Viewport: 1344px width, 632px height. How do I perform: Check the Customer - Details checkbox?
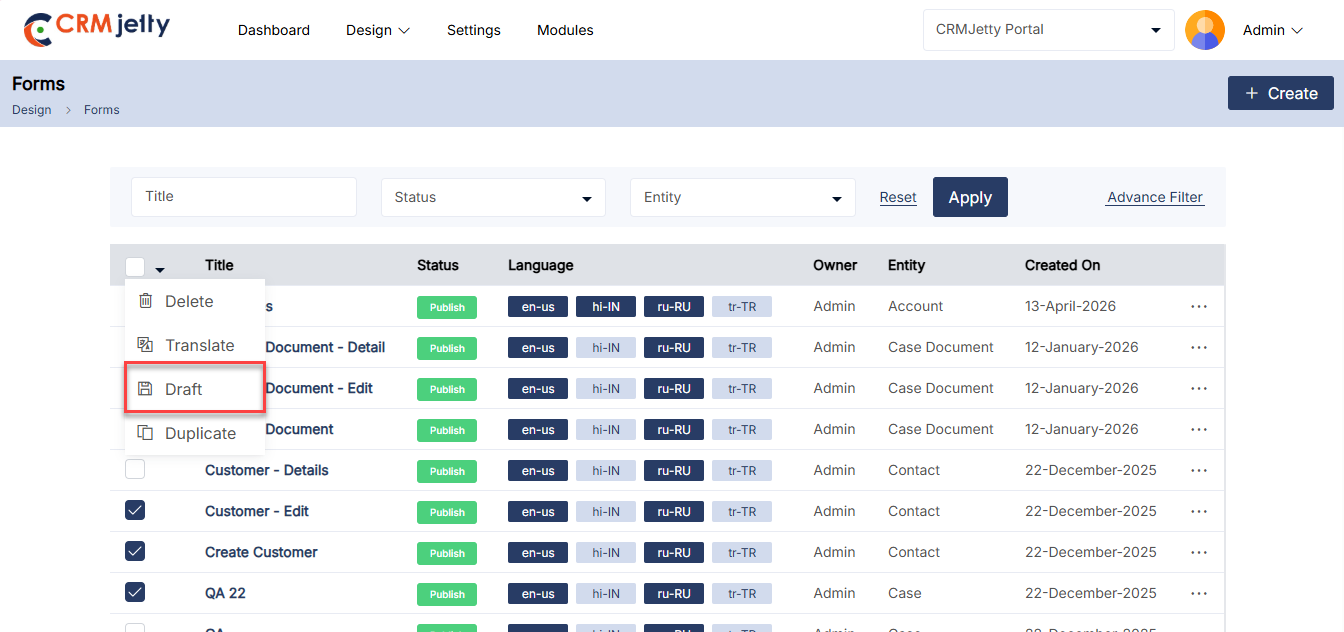point(135,470)
